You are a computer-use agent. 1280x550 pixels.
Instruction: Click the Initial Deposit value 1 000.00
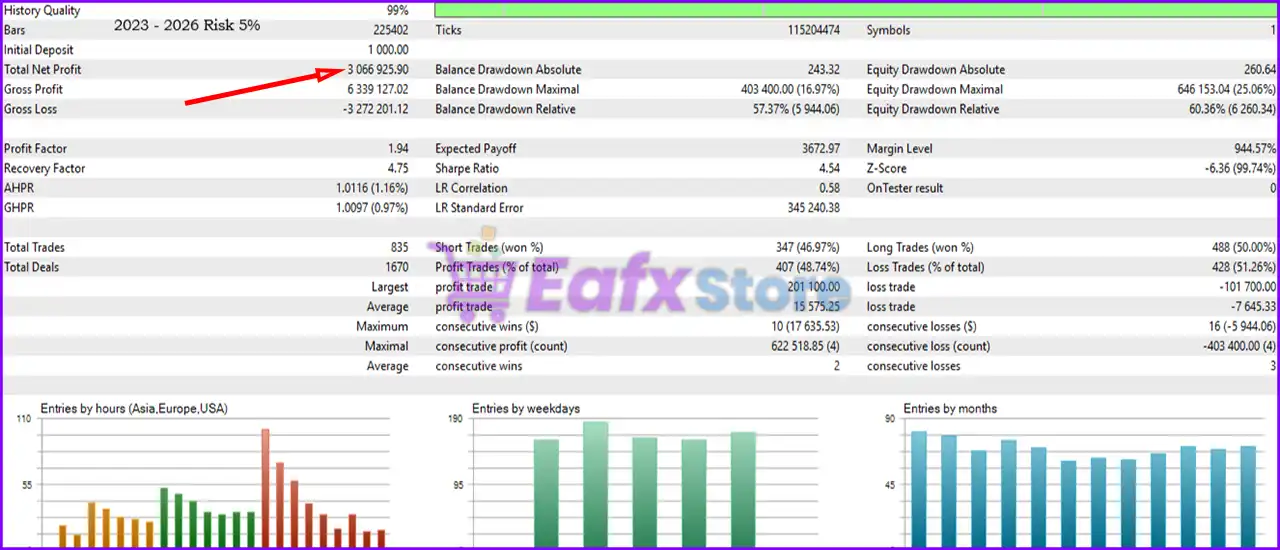(x=388, y=50)
